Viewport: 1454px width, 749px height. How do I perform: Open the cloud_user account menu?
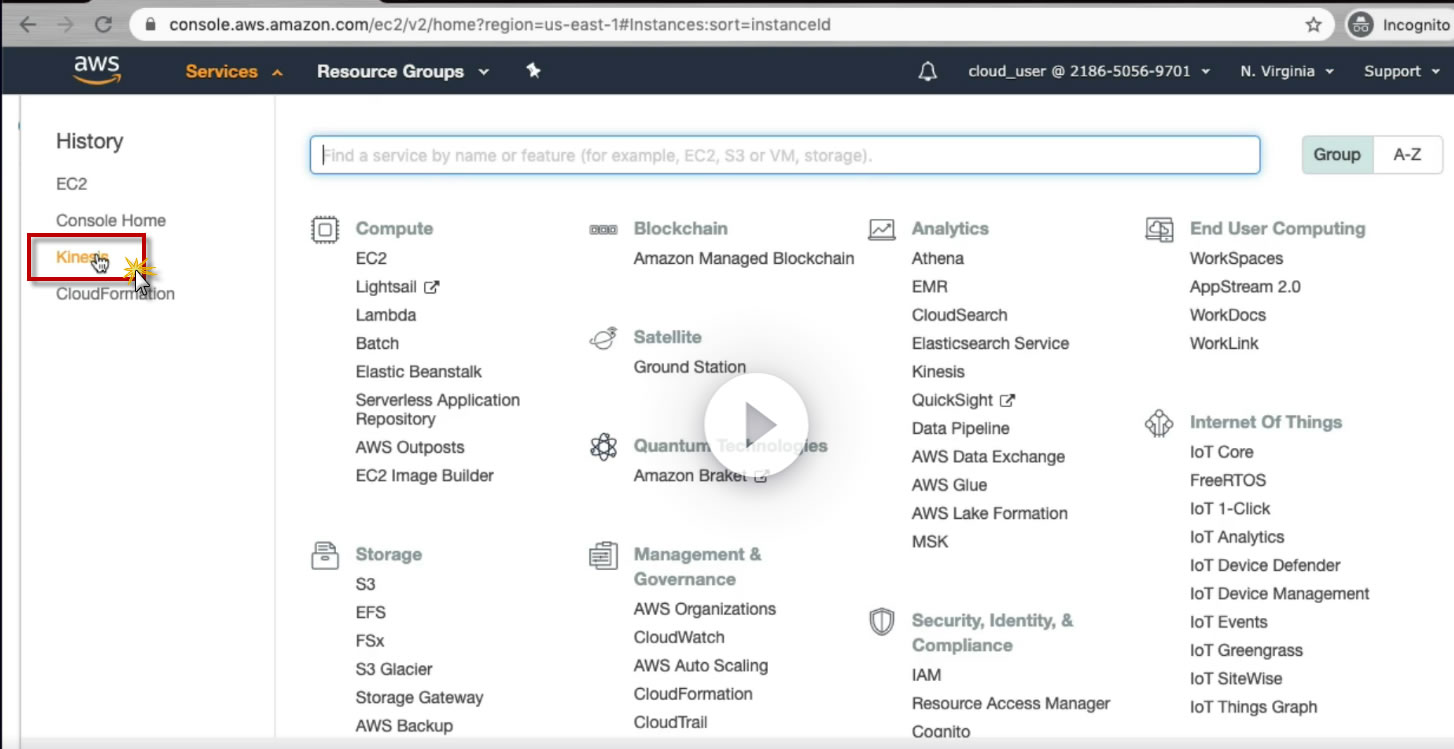click(1088, 72)
